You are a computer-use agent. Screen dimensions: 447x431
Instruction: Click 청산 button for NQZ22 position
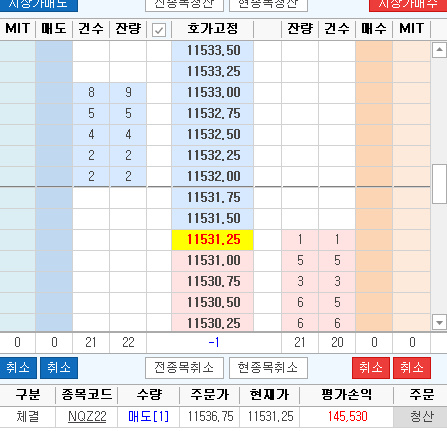pyautogui.click(x=421, y=416)
